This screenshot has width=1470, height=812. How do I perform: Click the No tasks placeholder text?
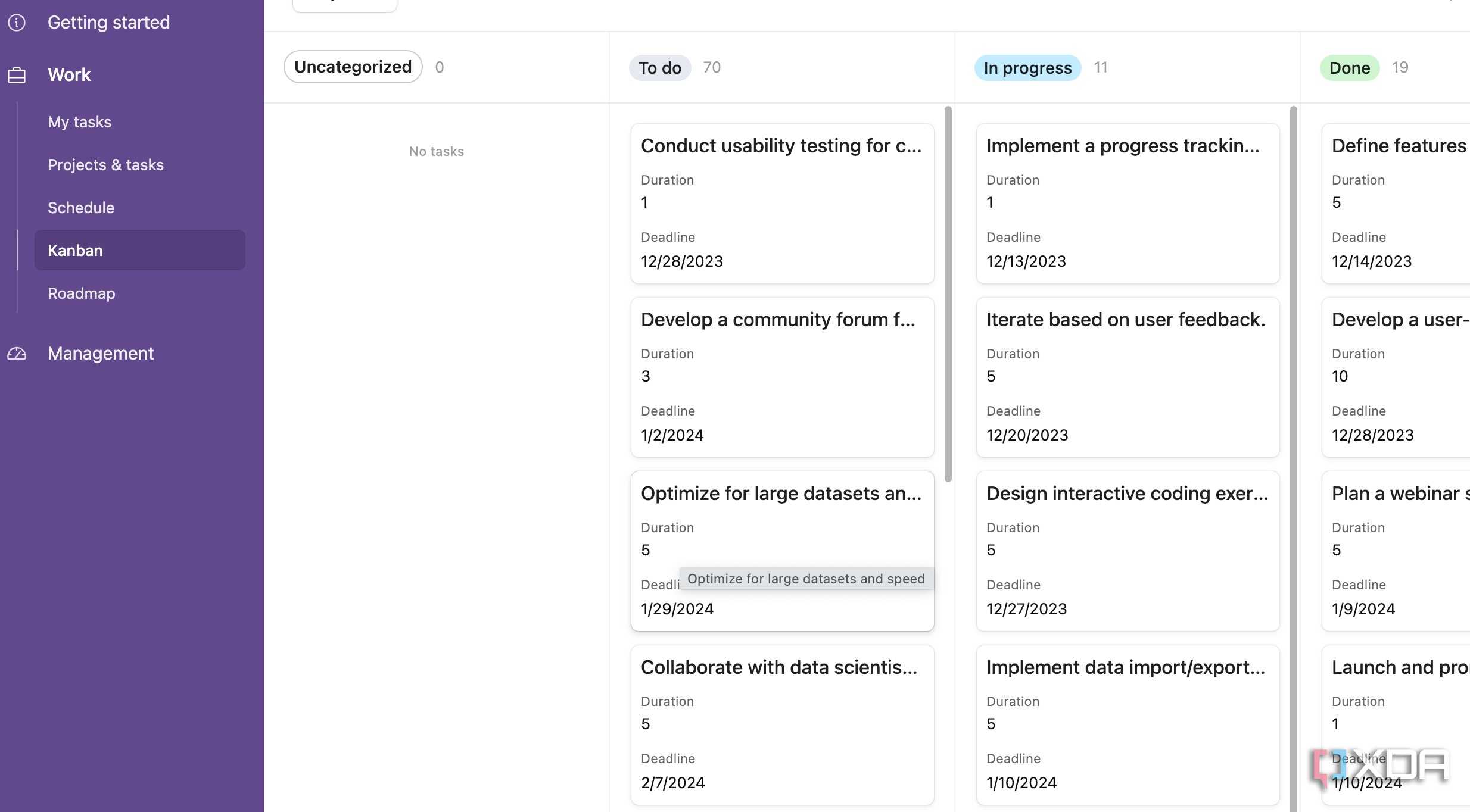(437, 151)
